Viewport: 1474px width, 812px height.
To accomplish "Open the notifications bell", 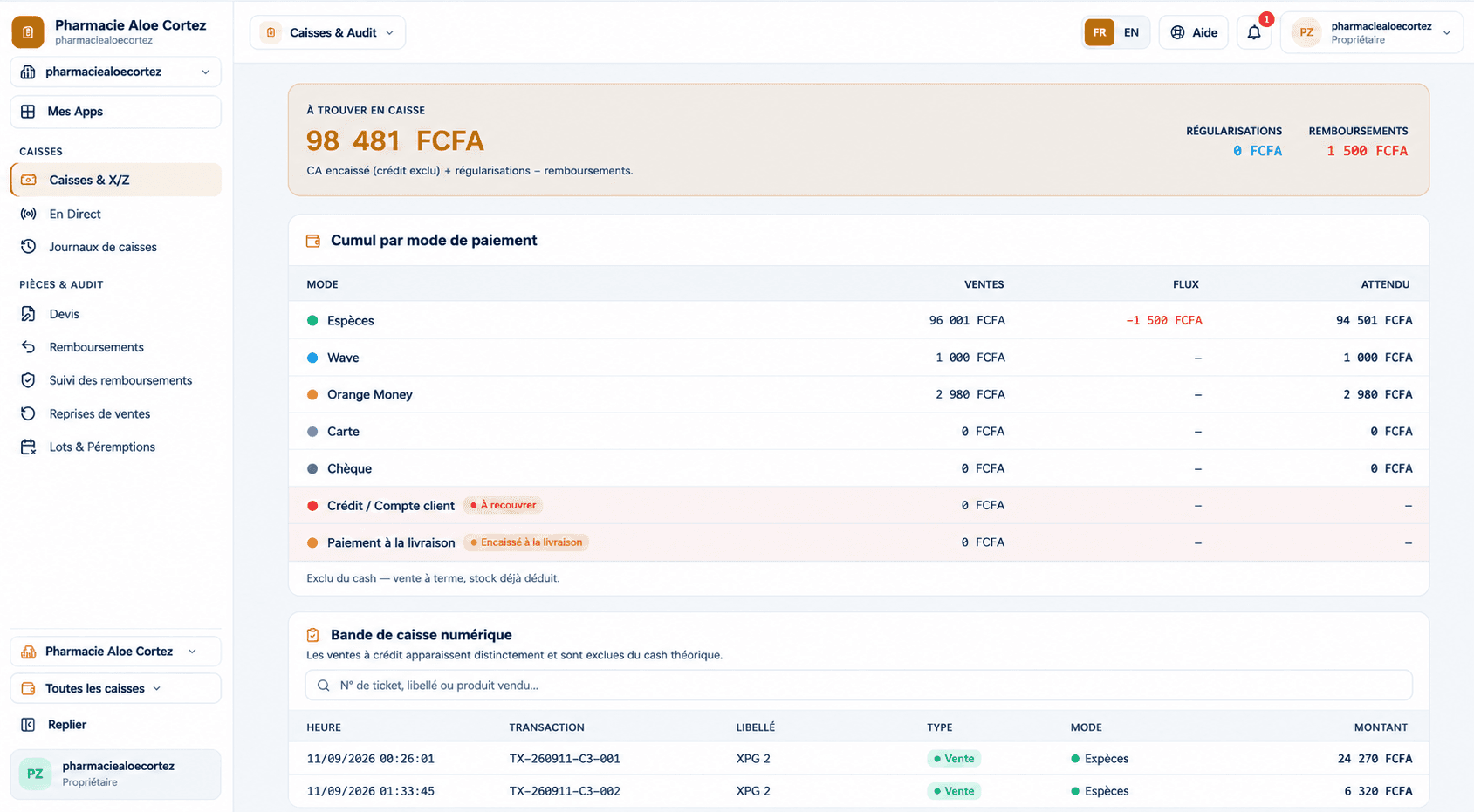I will [x=1254, y=32].
